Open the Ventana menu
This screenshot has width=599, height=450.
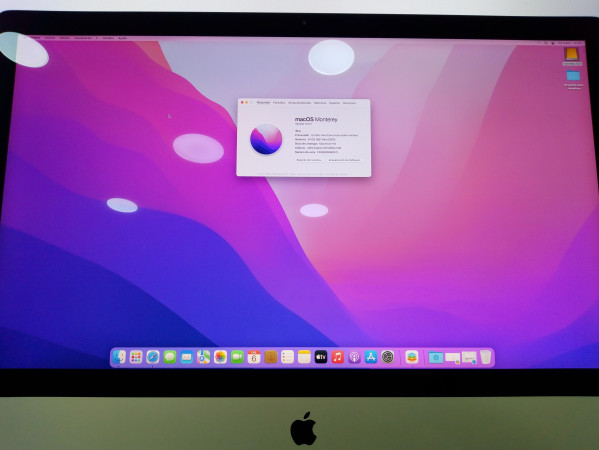point(108,38)
